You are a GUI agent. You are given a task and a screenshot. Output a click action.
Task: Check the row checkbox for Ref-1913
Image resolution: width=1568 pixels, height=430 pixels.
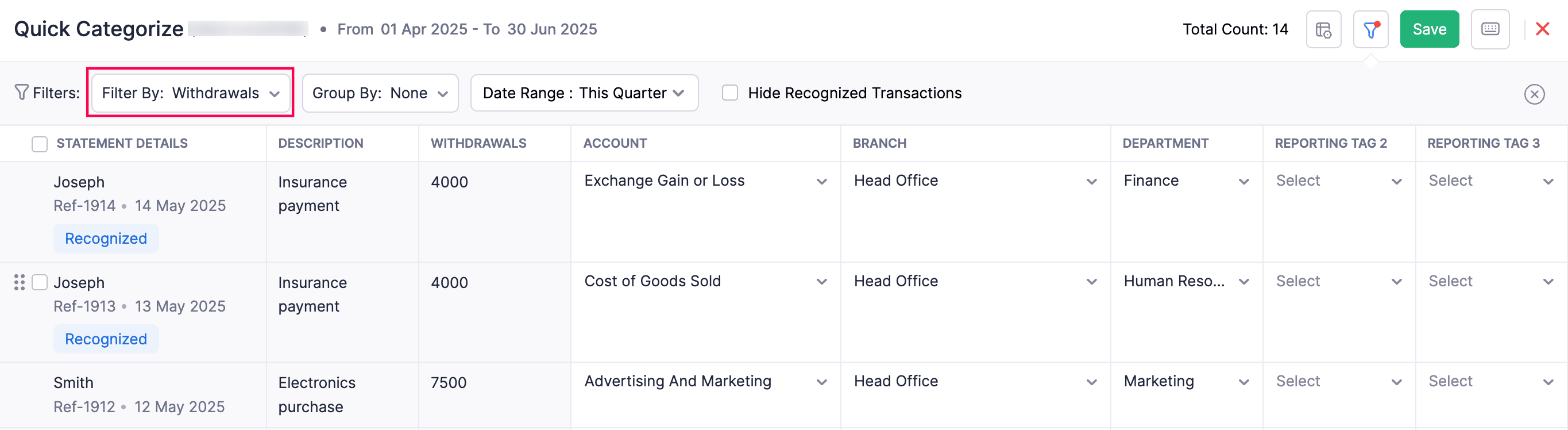(40, 282)
